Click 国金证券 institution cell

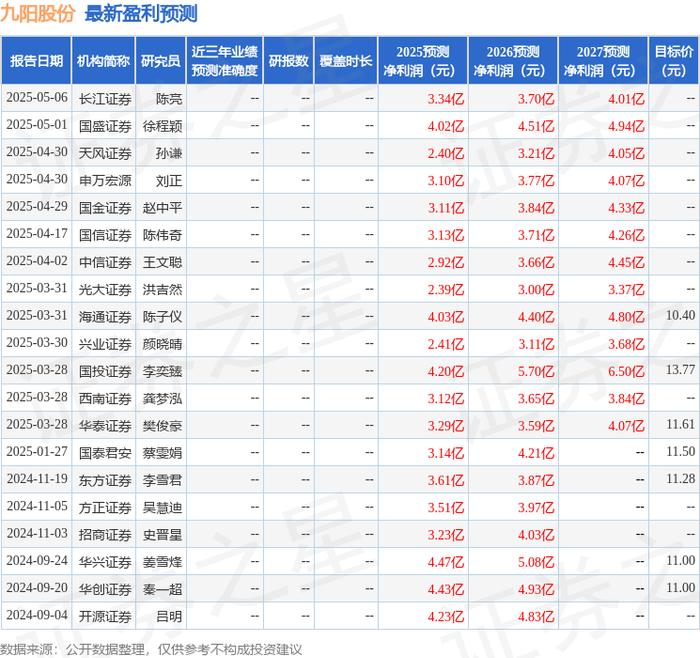point(105,208)
